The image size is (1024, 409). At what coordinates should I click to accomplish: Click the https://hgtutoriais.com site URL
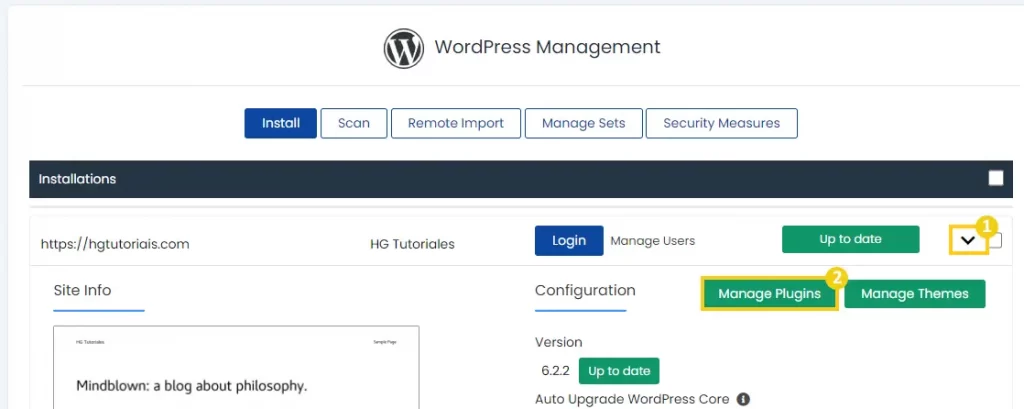point(115,244)
